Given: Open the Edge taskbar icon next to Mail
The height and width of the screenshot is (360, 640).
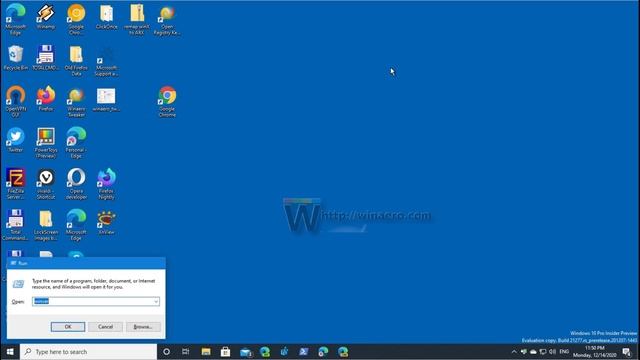Looking at the screenshot, I should [265, 351].
